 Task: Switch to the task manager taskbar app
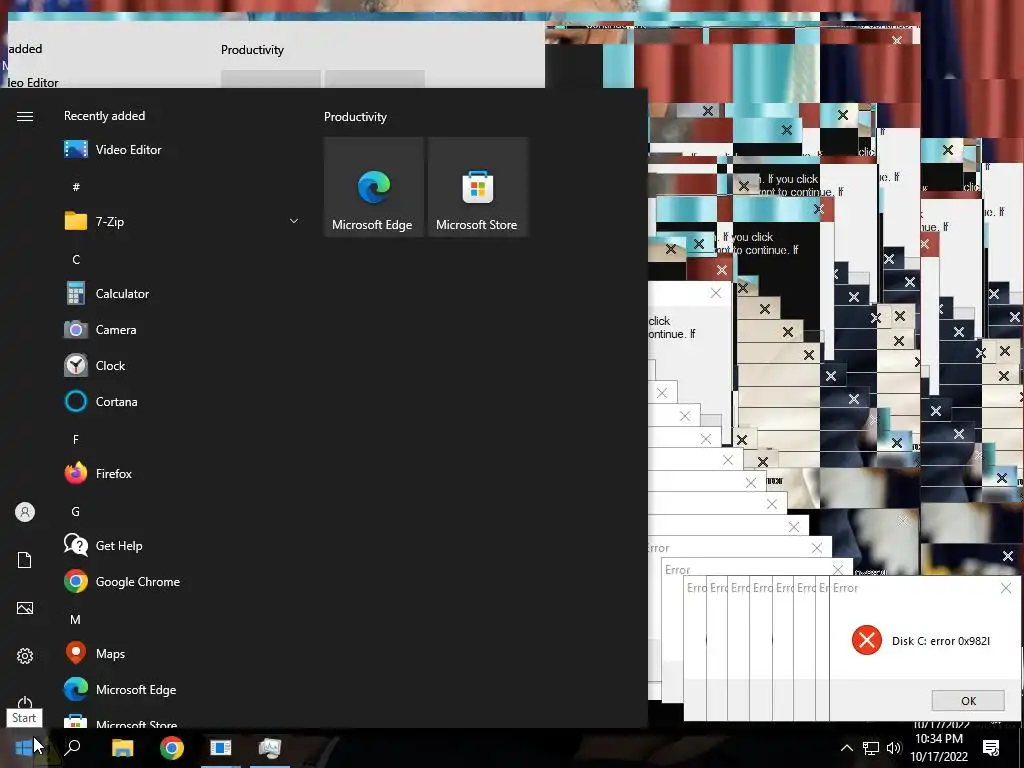point(270,748)
